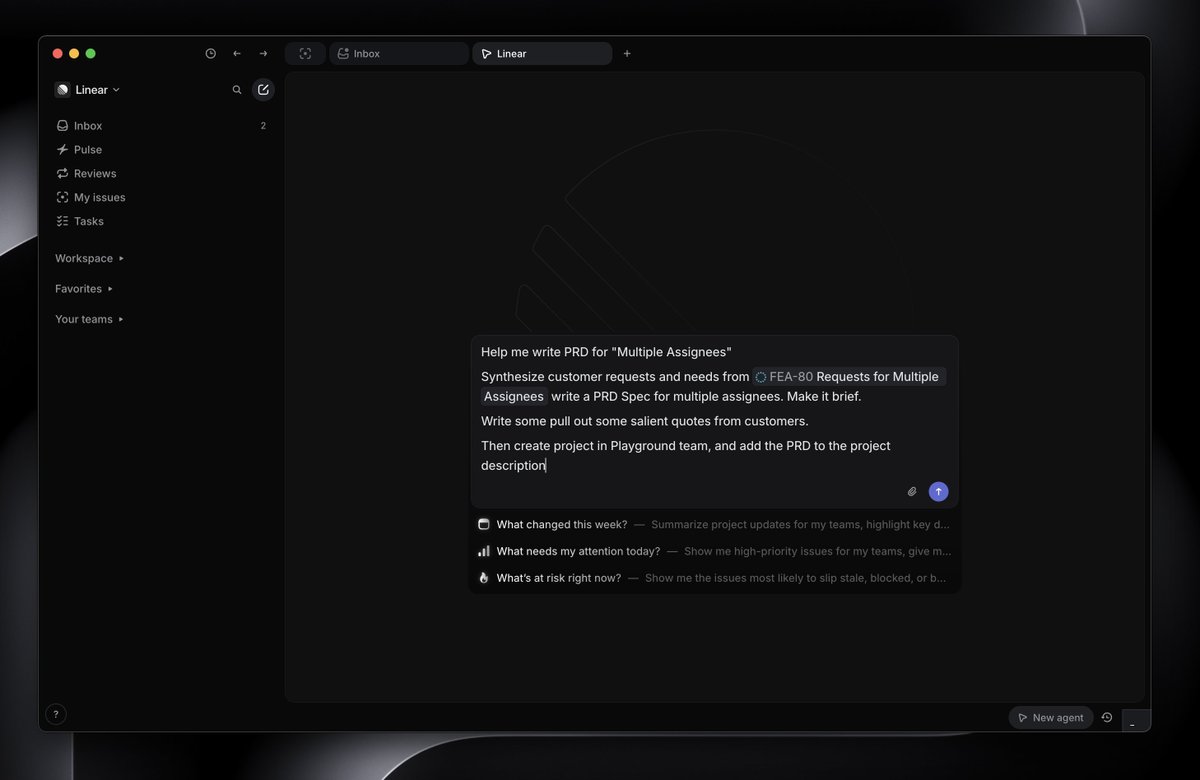
Task: Click the fire icon beside at-risk suggestion
Action: 484,578
